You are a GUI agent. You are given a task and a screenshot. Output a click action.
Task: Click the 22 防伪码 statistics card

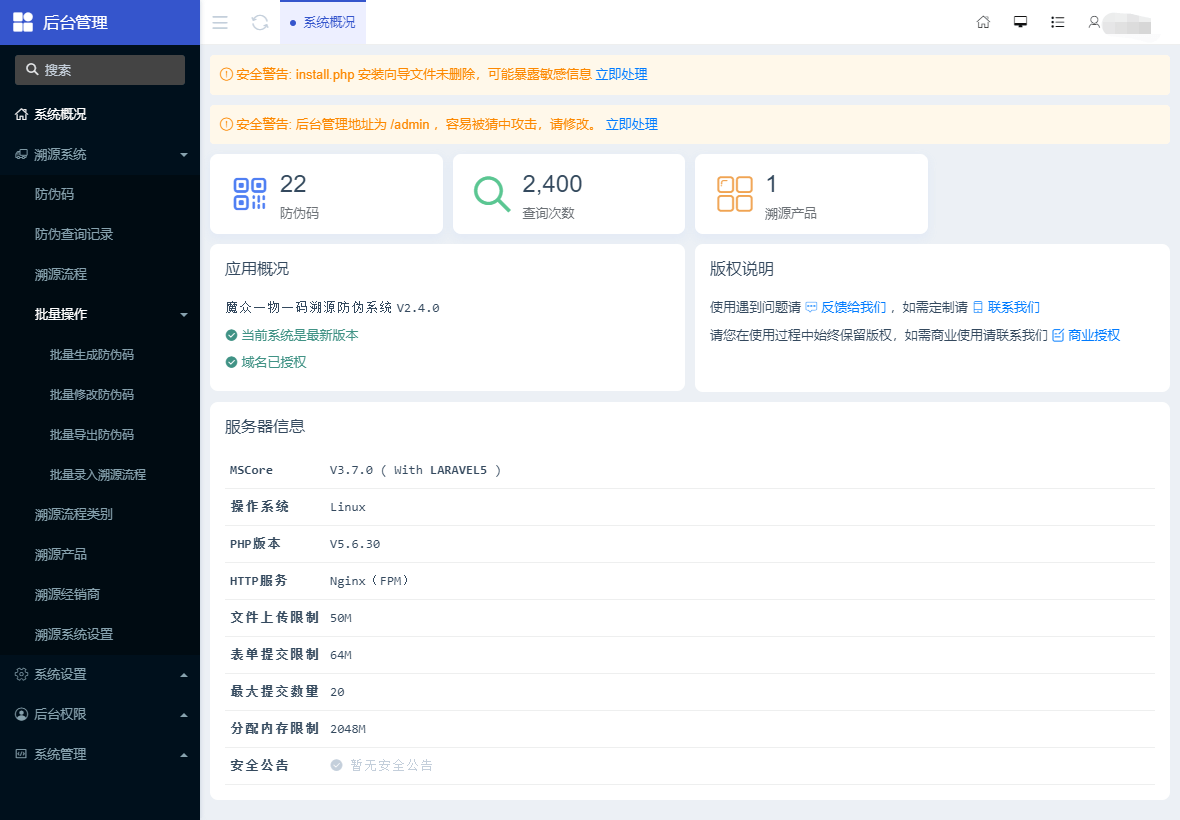pos(326,194)
